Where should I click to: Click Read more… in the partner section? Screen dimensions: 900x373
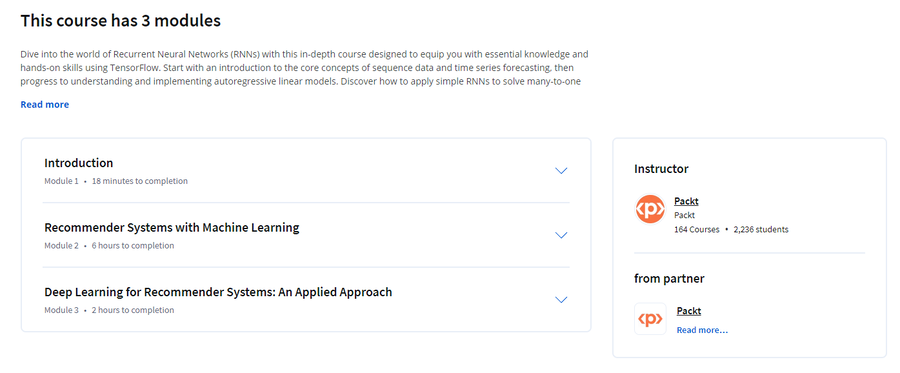point(702,330)
